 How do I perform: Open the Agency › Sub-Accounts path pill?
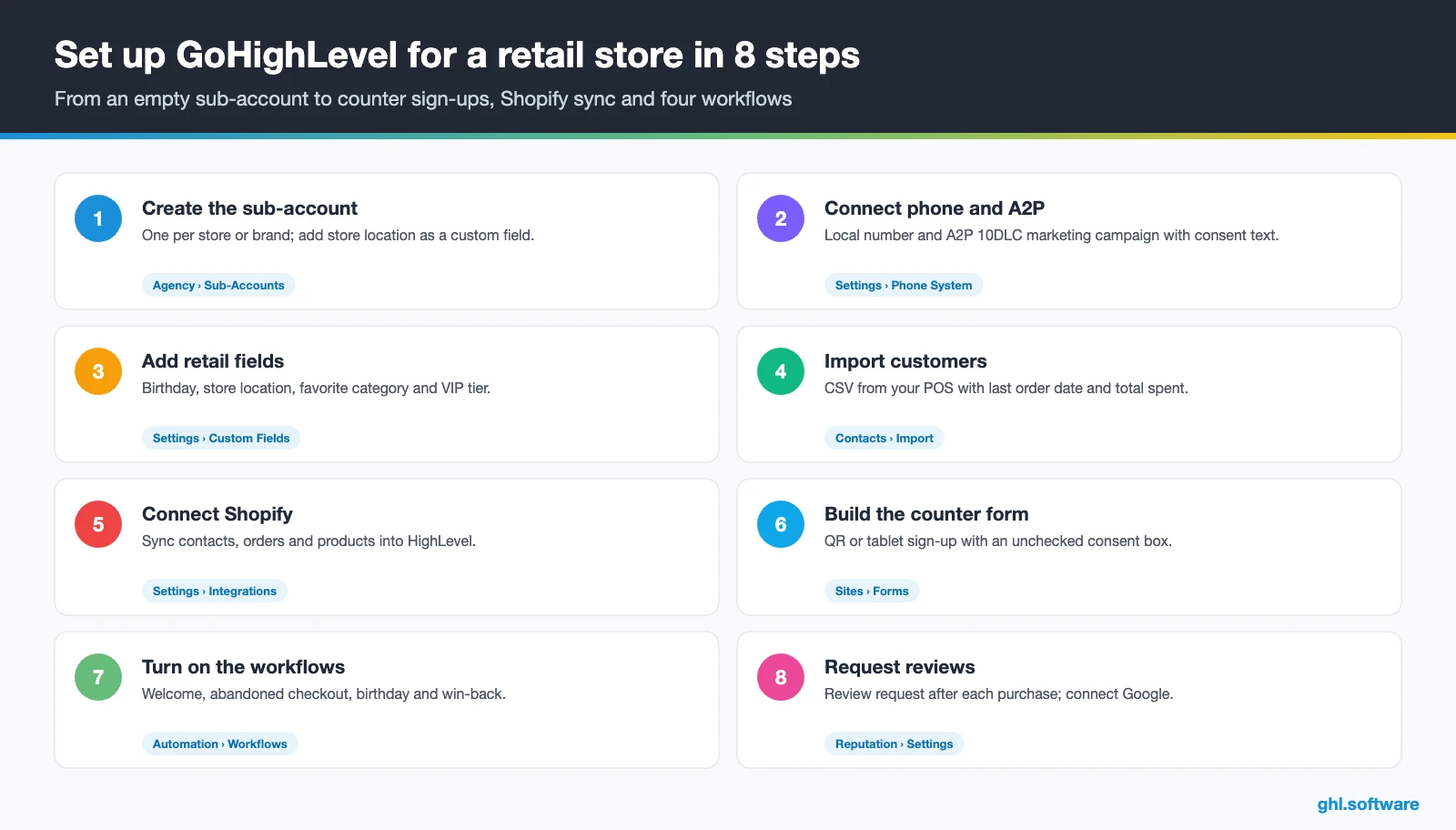(218, 285)
